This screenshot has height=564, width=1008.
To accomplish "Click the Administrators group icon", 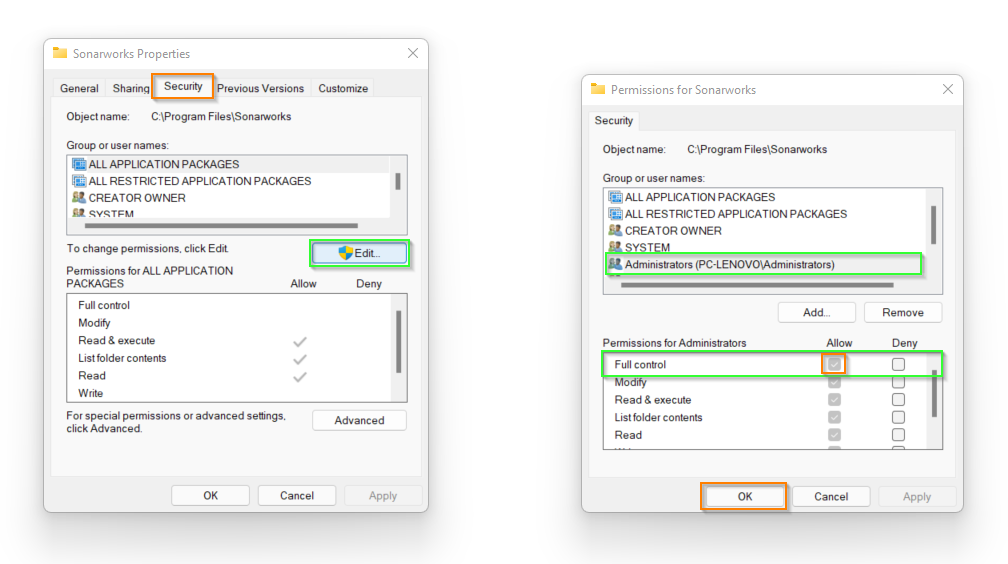I will [x=615, y=264].
